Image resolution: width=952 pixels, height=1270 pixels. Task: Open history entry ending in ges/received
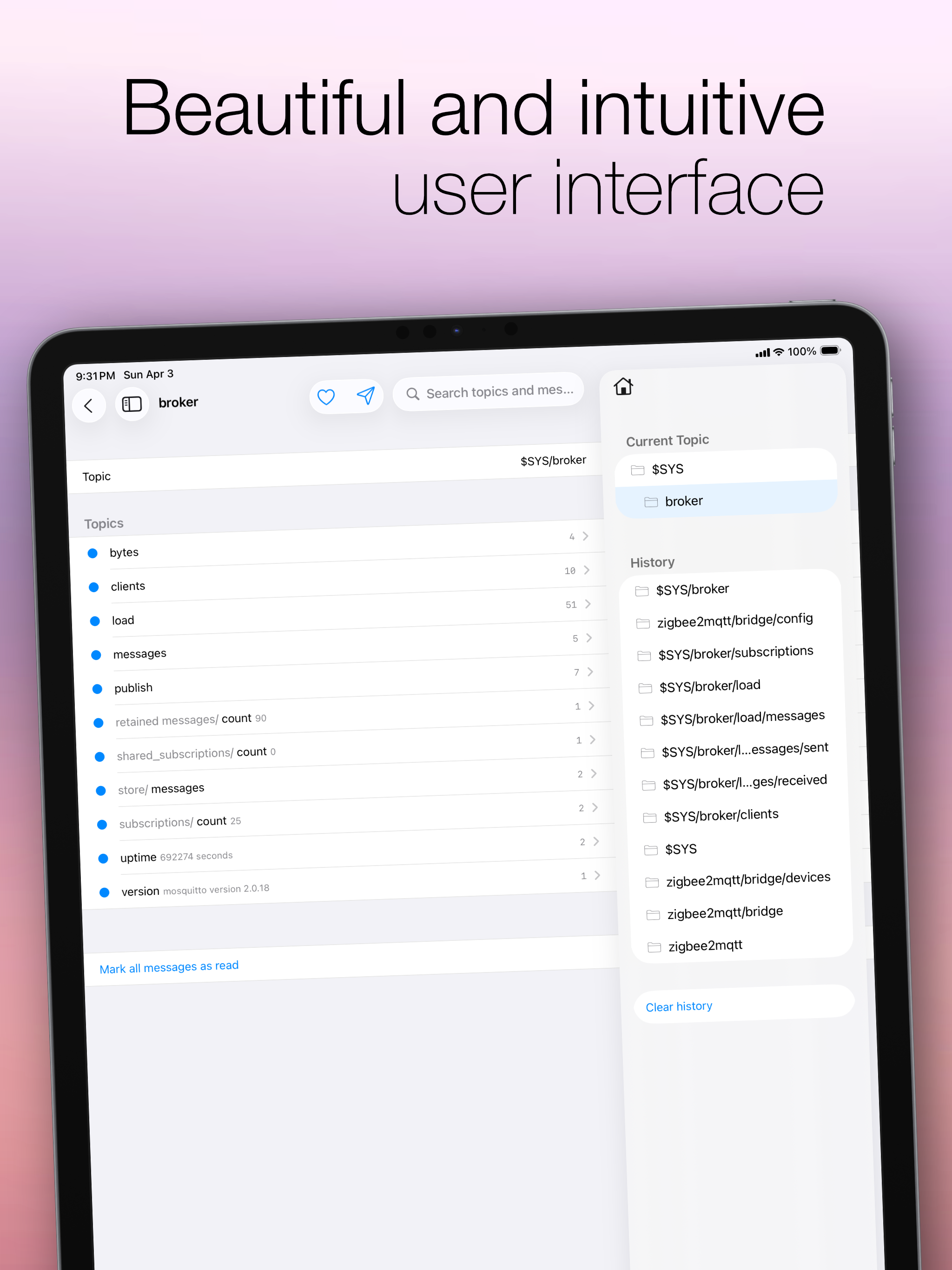coord(737,781)
